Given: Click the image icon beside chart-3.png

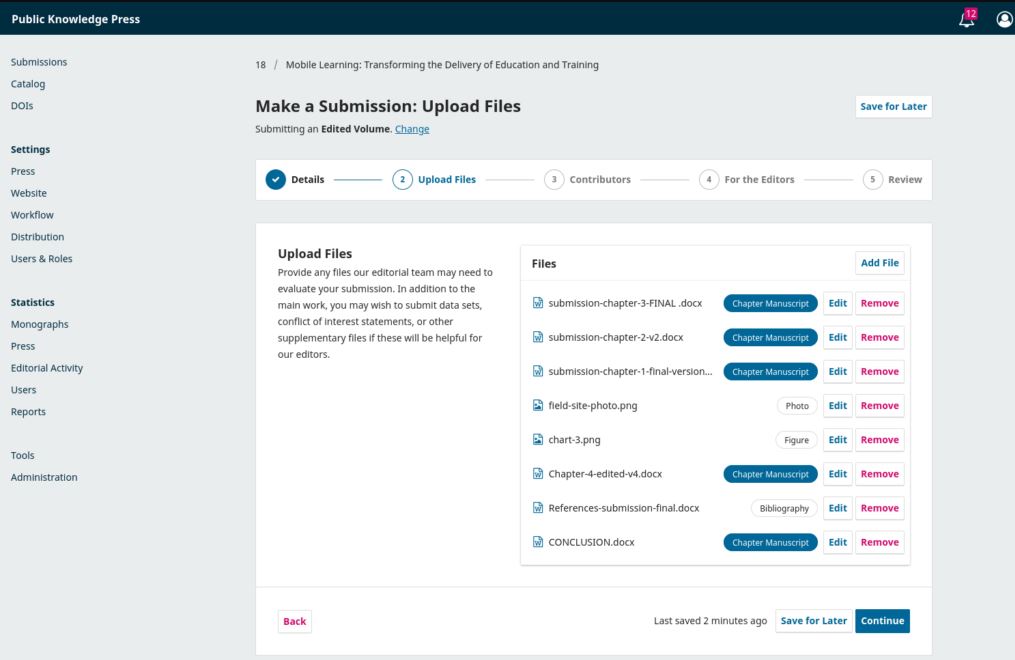Looking at the screenshot, I should coord(538,440).
